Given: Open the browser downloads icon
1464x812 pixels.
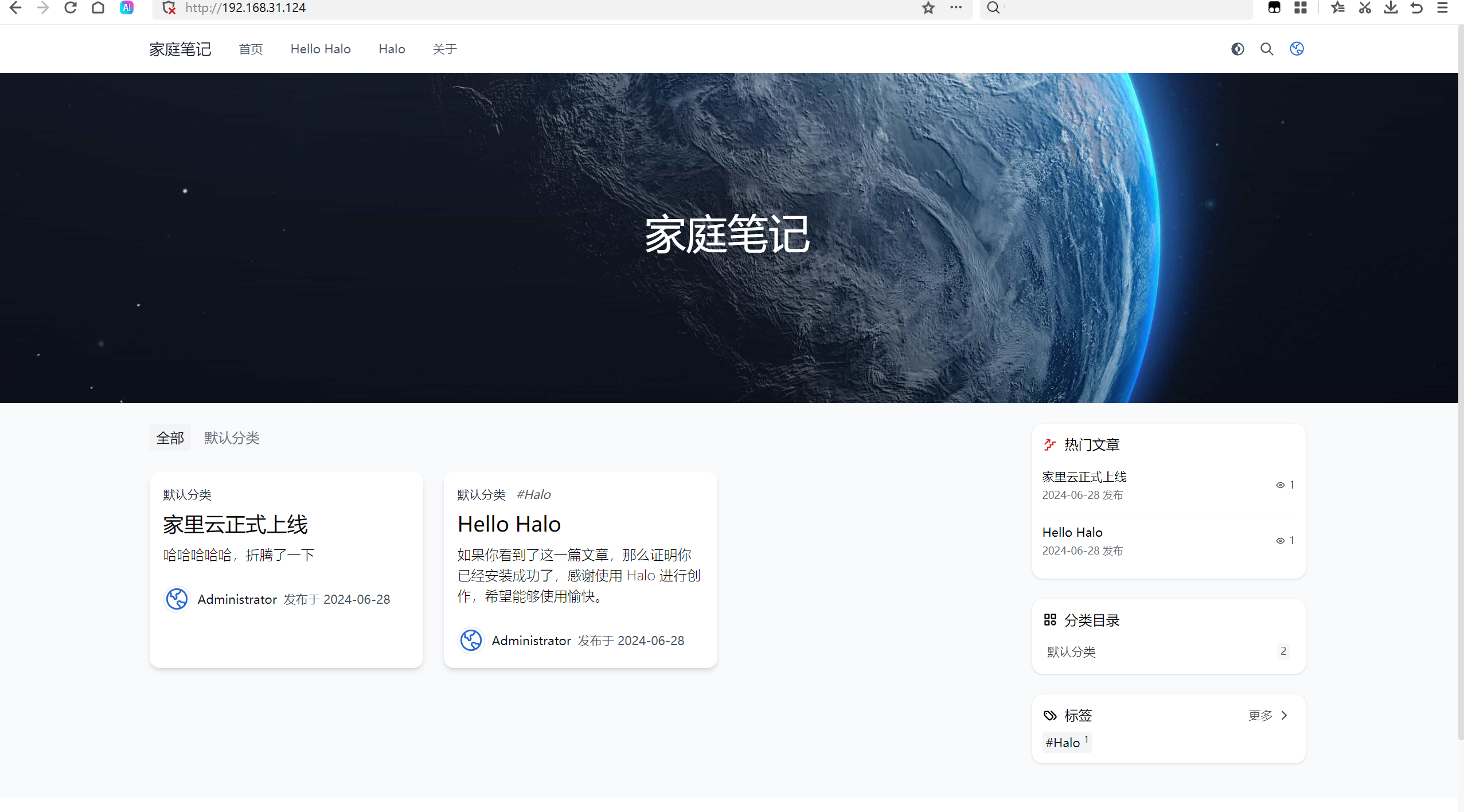Looking at the screenshot, I should pyautogui.click(x=1391, y=7).
